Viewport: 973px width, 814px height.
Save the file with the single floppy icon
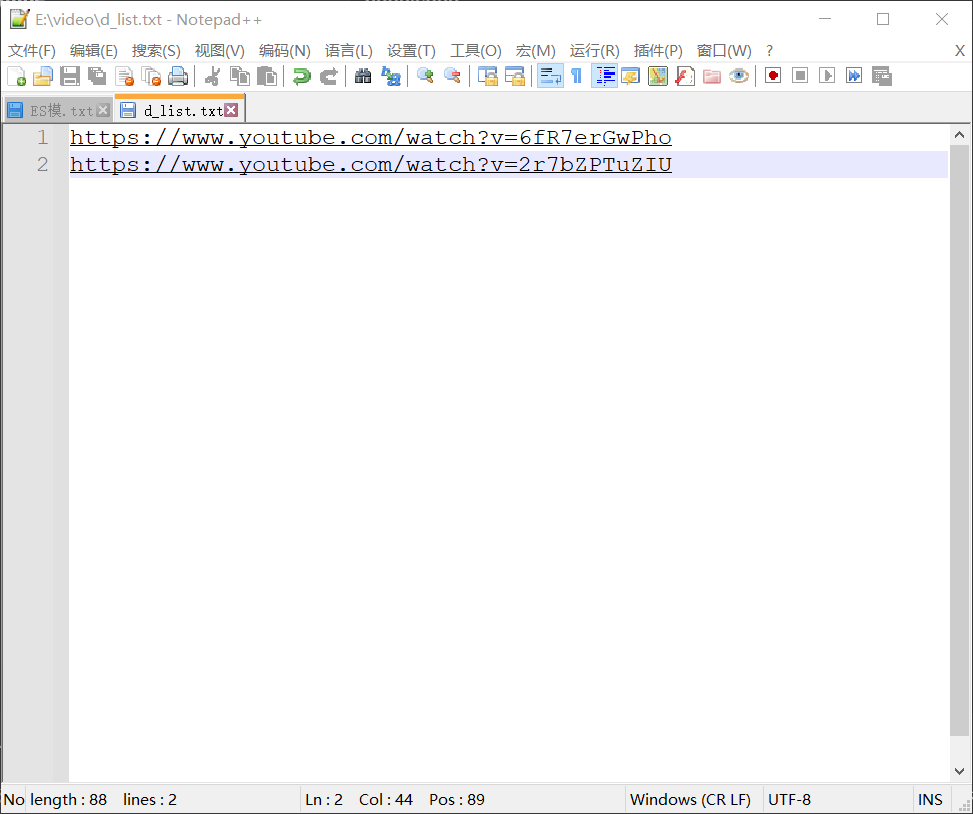tap(70, 76)
